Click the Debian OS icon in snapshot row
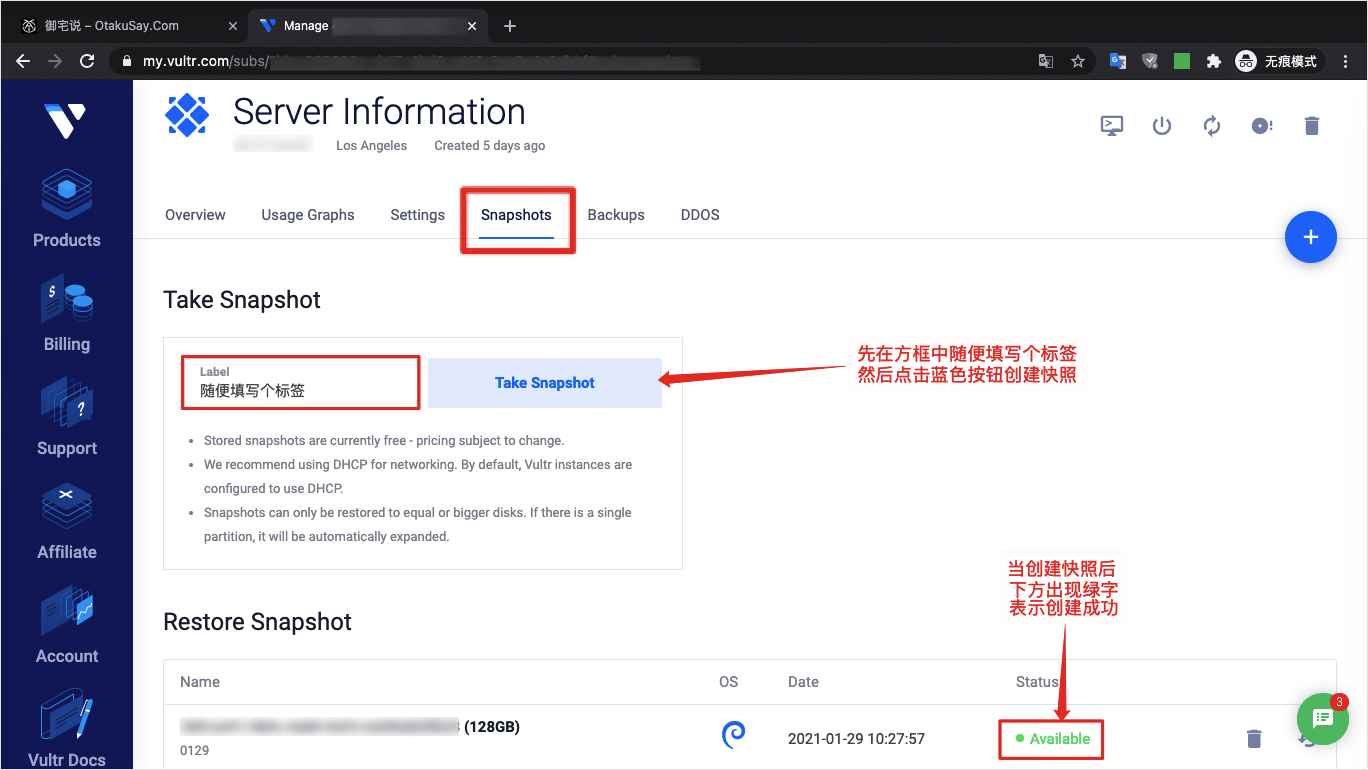 tap(733, 735)
